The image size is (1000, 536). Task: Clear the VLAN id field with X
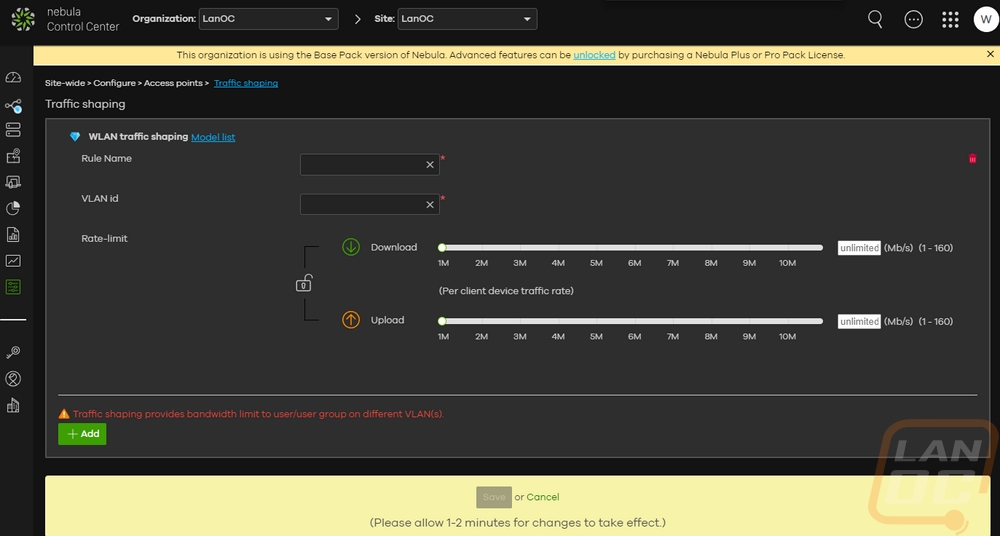(430, 205)
